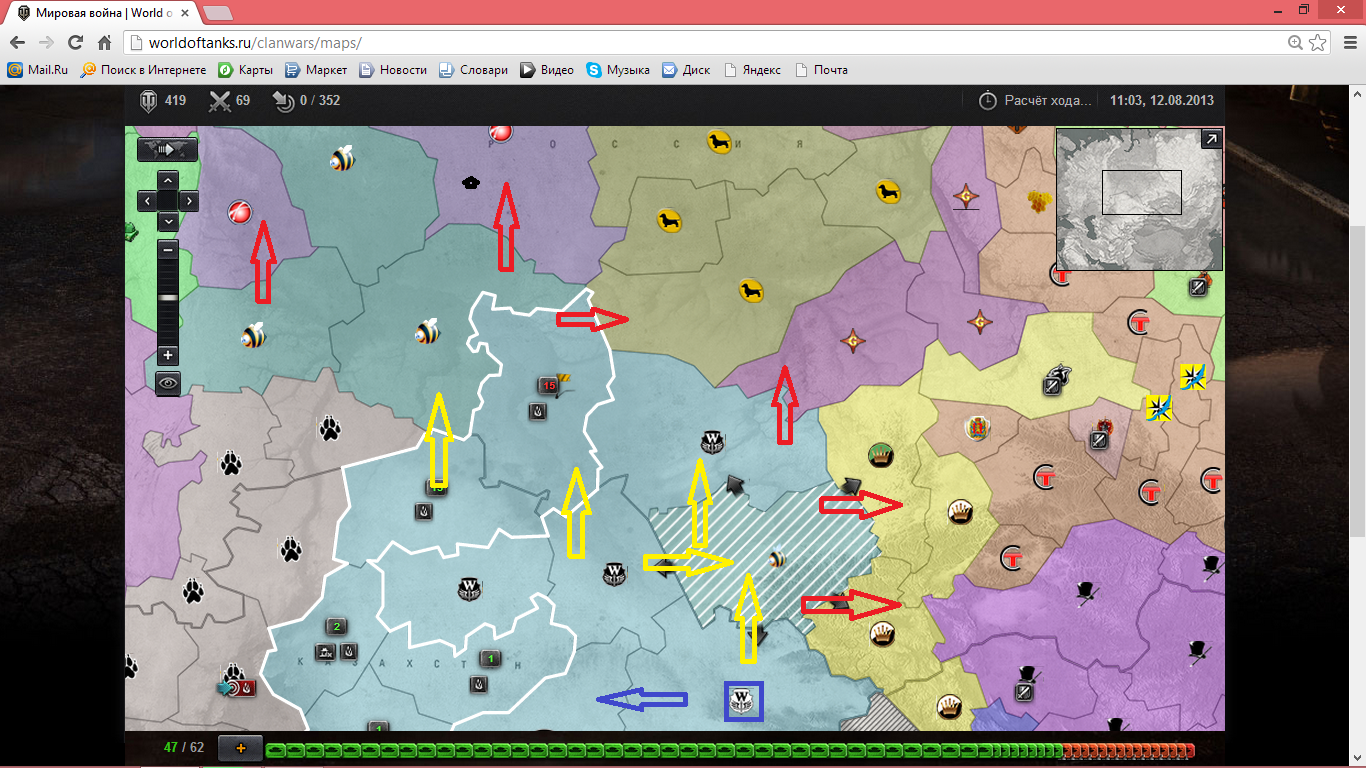Click the zoom magnifier icon in address bar

(1296, 43)
